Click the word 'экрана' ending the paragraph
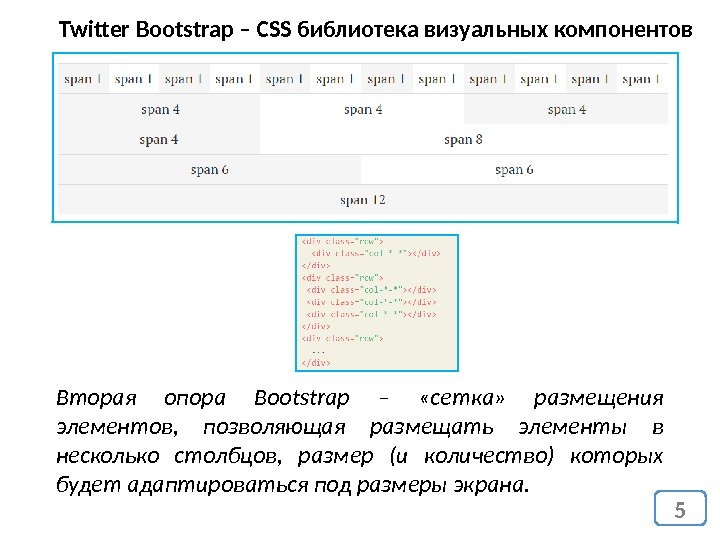 pos(491,485)
